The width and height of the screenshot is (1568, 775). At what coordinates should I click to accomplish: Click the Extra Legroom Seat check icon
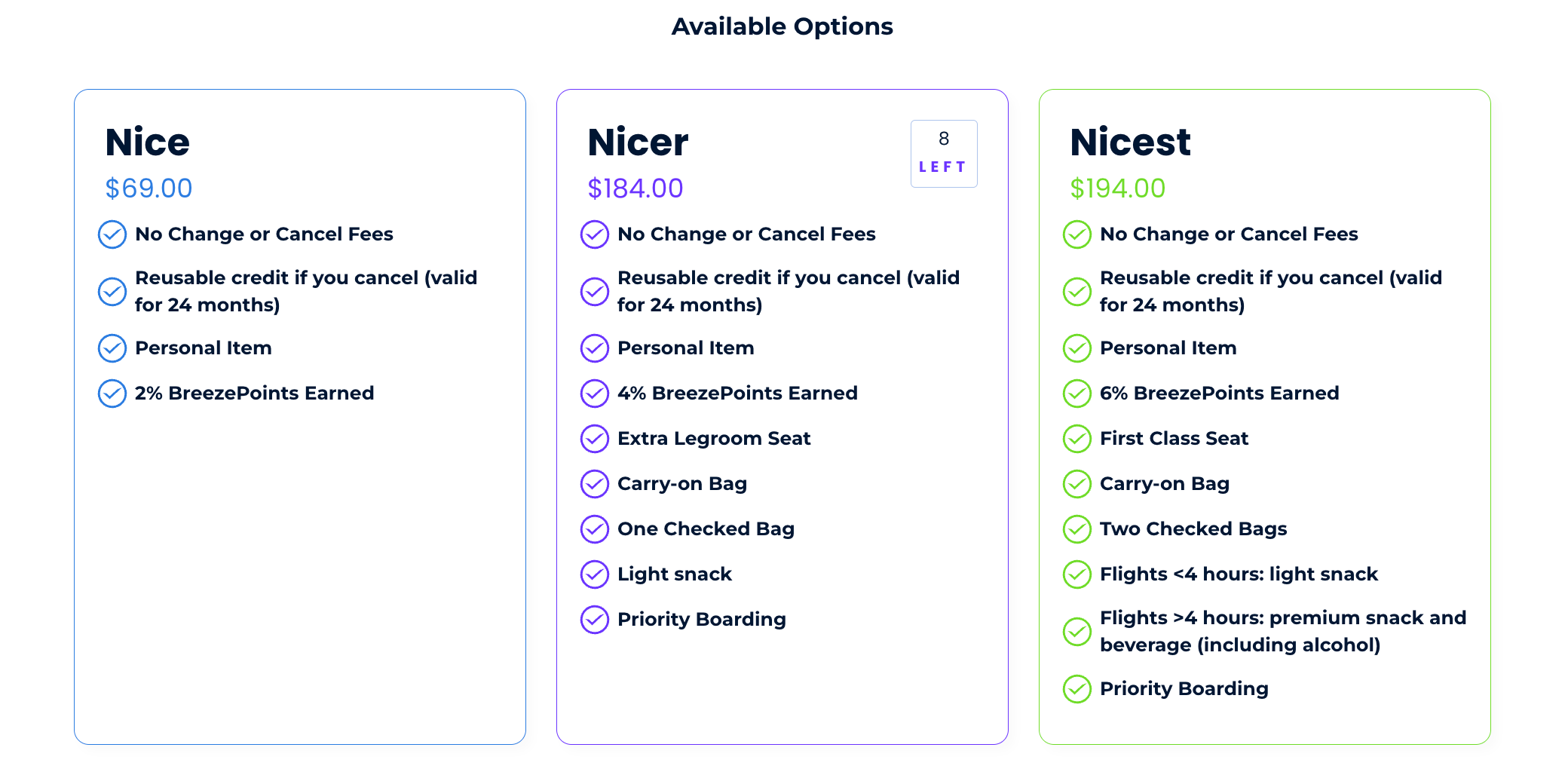point(594,438)
